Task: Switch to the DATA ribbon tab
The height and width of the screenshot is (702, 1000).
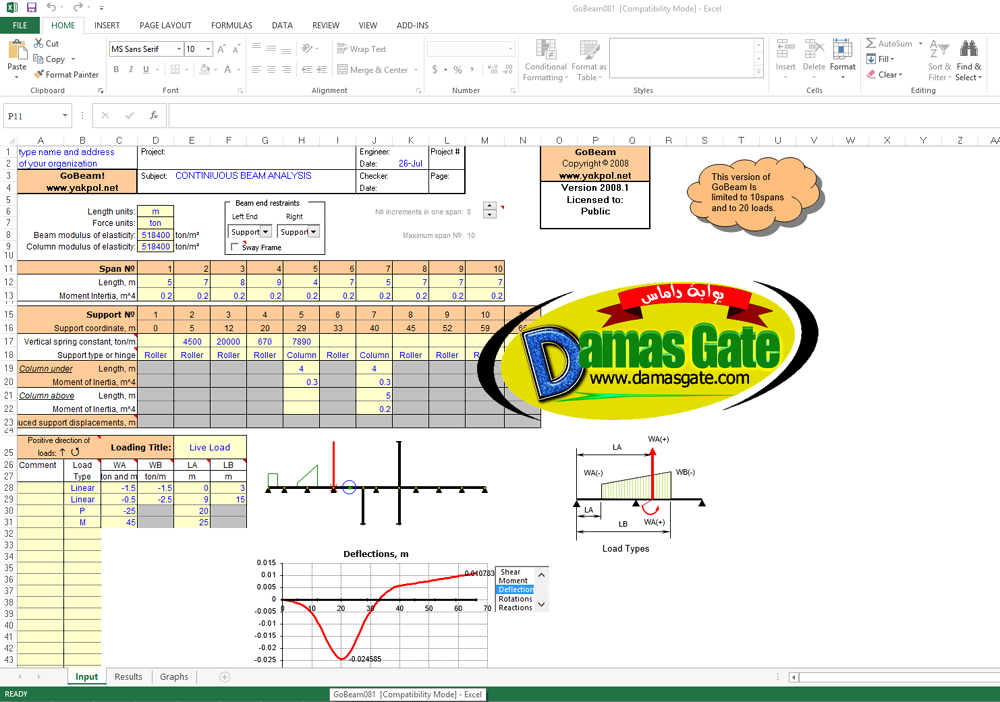Action: (x=282, y=26)
